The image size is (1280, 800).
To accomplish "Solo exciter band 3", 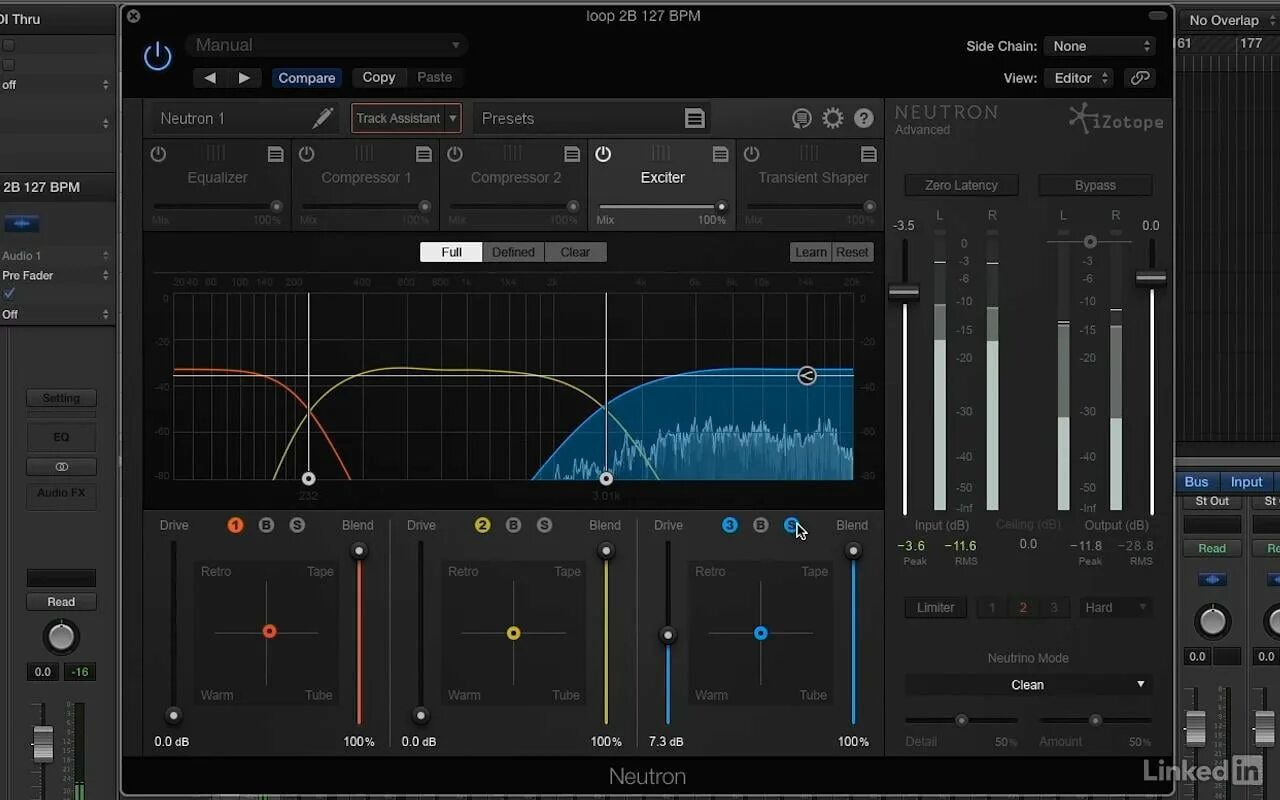I will 792,525.
